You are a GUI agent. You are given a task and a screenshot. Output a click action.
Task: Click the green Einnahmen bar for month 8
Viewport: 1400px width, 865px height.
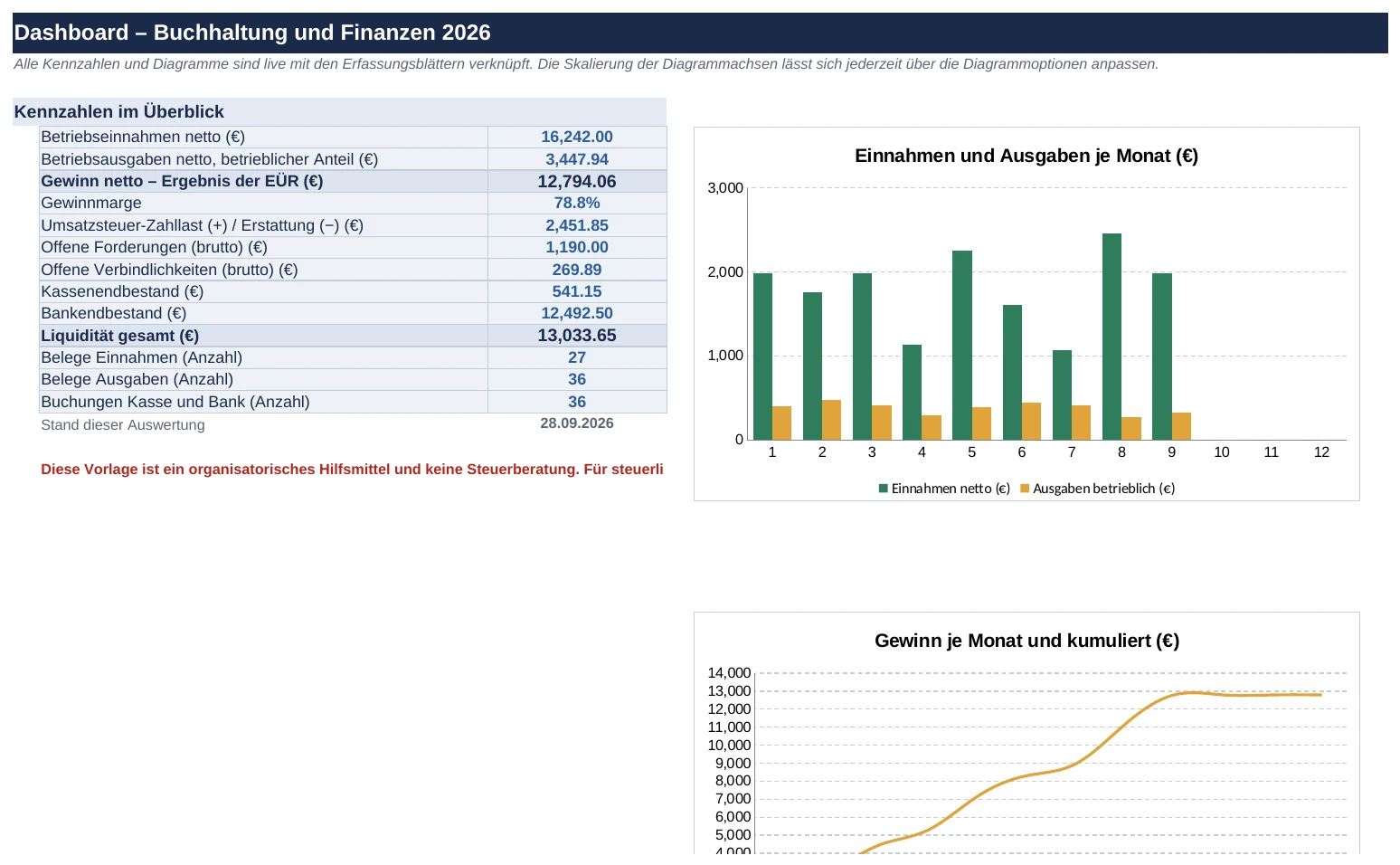coord(1111,337)
